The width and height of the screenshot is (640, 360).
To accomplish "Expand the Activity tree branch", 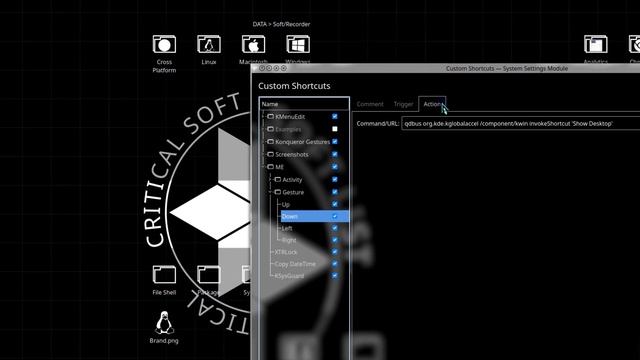I will coord(271,180).
